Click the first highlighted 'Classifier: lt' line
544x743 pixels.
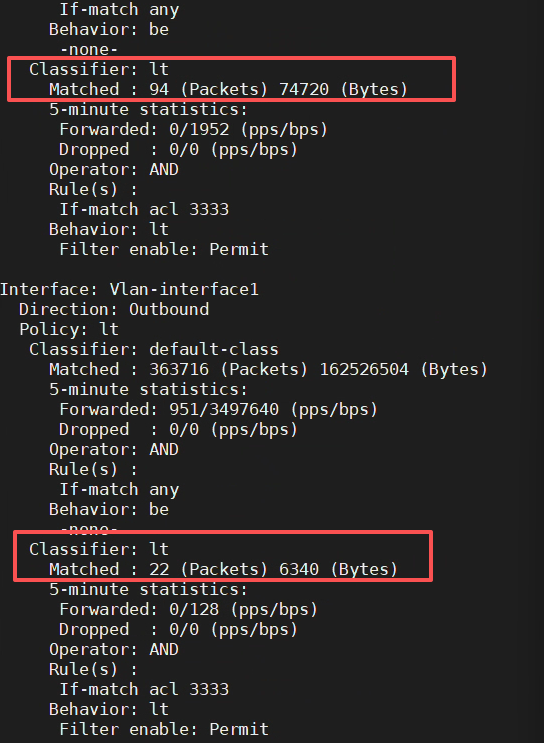point(99,70)
